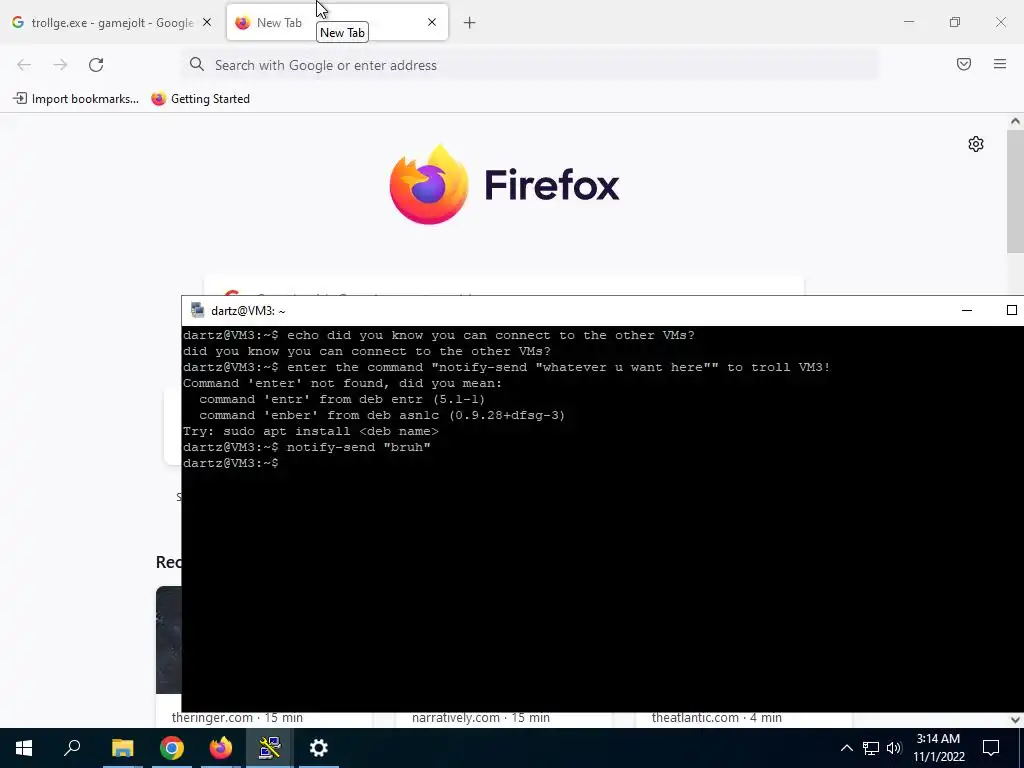1024x768 pixels.
Task: Open a new tab with plus button
Action: [x=470, y=23]
